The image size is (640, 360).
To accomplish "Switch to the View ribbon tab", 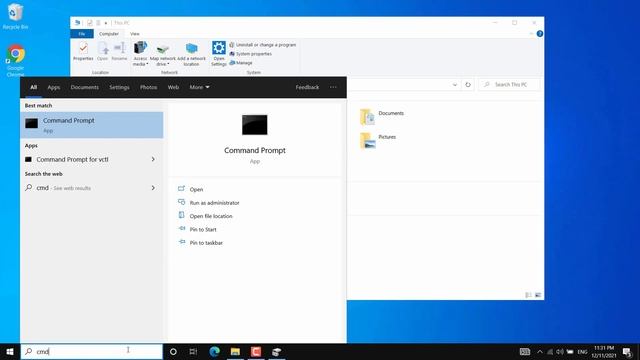I will pyautogui.click(x=135, y=34).
